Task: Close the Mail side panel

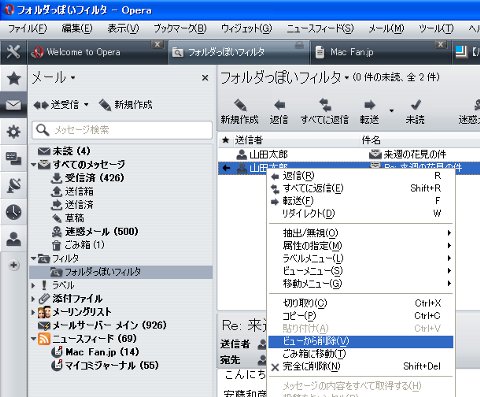Action: pos(205,78)
